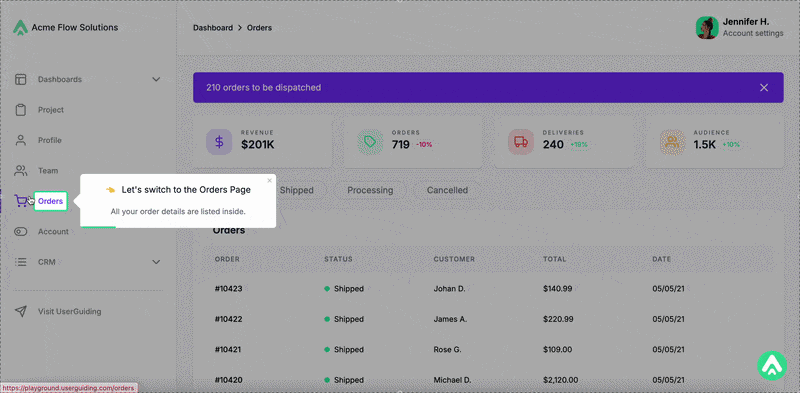Image resolution: width=800 pixels, height=393 pixels.
Task: Click the tooltip title about Orders Page
Action: [x=186, y=190]
